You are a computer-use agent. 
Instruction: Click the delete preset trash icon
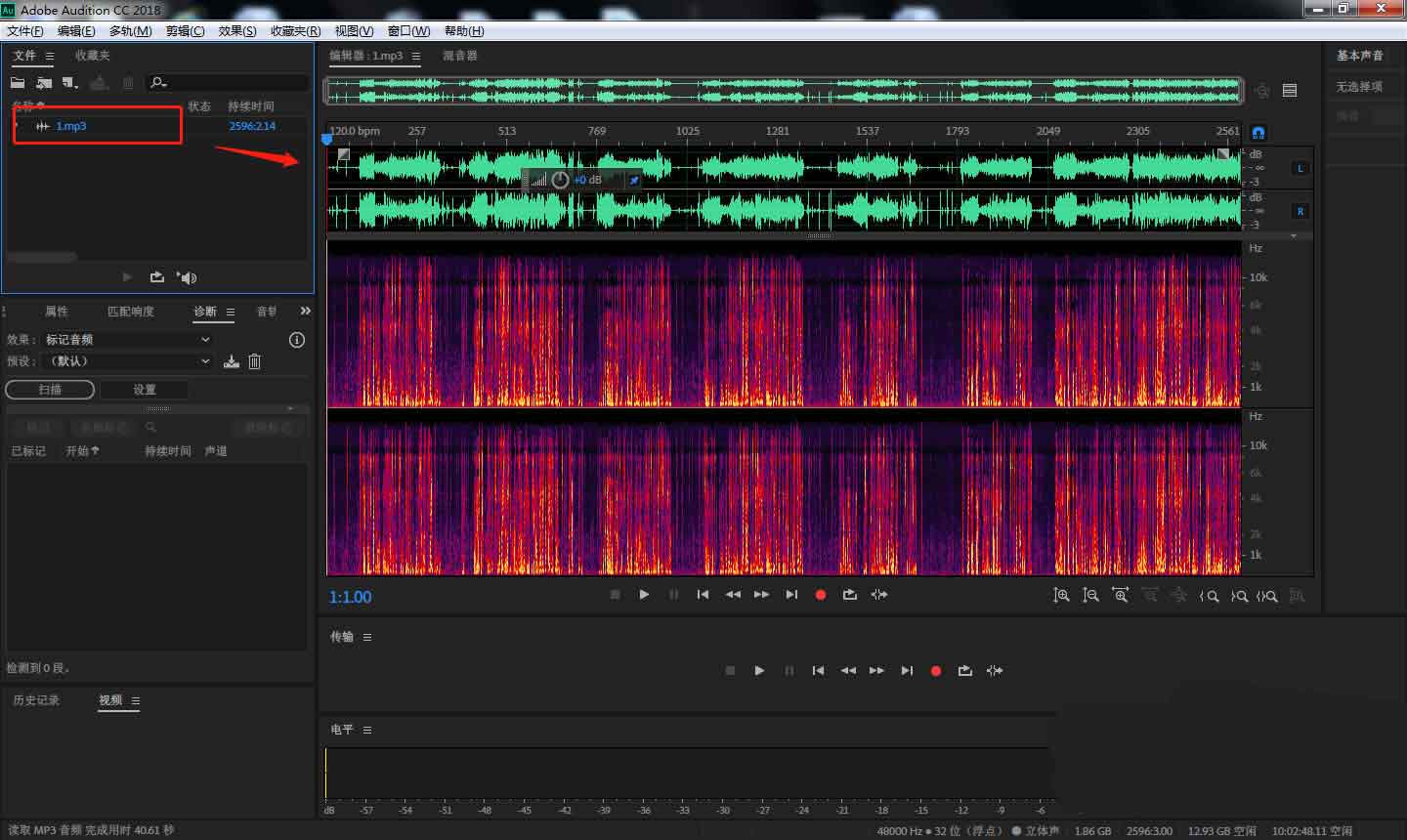pos(255,361)
